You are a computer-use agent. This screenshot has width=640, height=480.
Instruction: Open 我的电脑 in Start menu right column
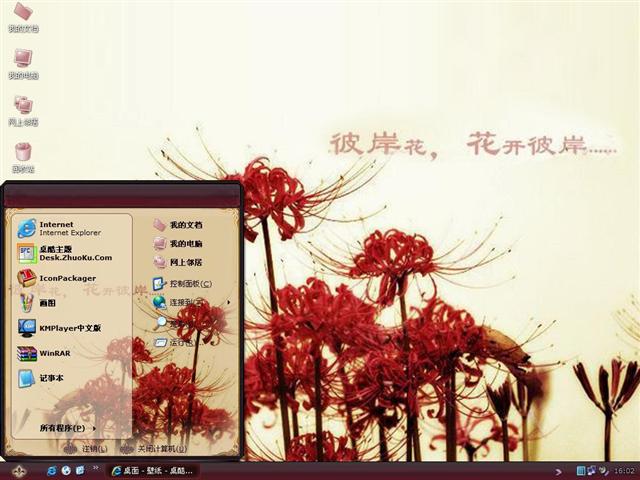pos(178,244)
